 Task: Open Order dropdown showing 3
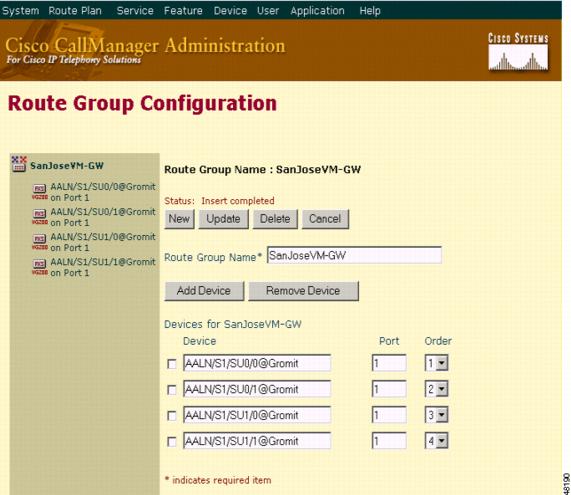tap(436, 415)
